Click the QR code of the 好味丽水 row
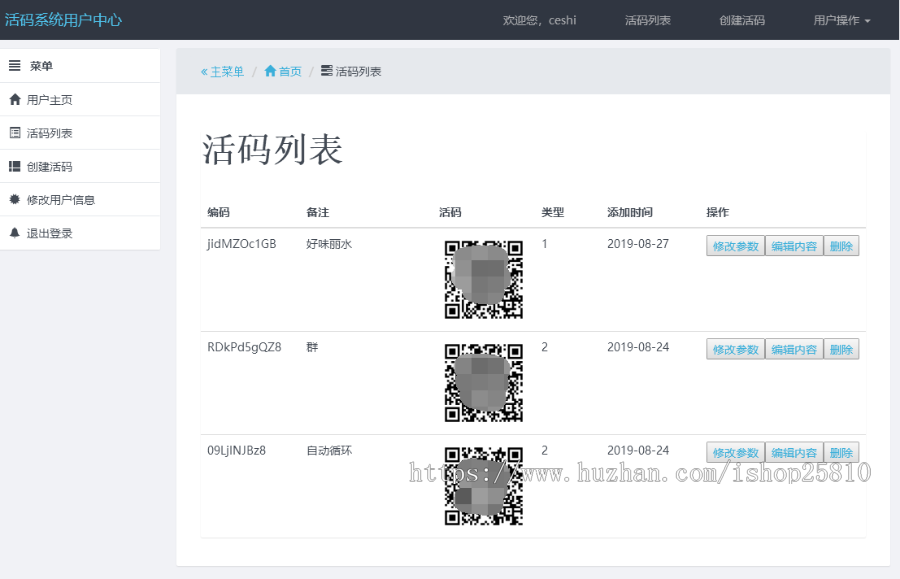This screenshot has width=900, height=579. click(483, 278)
